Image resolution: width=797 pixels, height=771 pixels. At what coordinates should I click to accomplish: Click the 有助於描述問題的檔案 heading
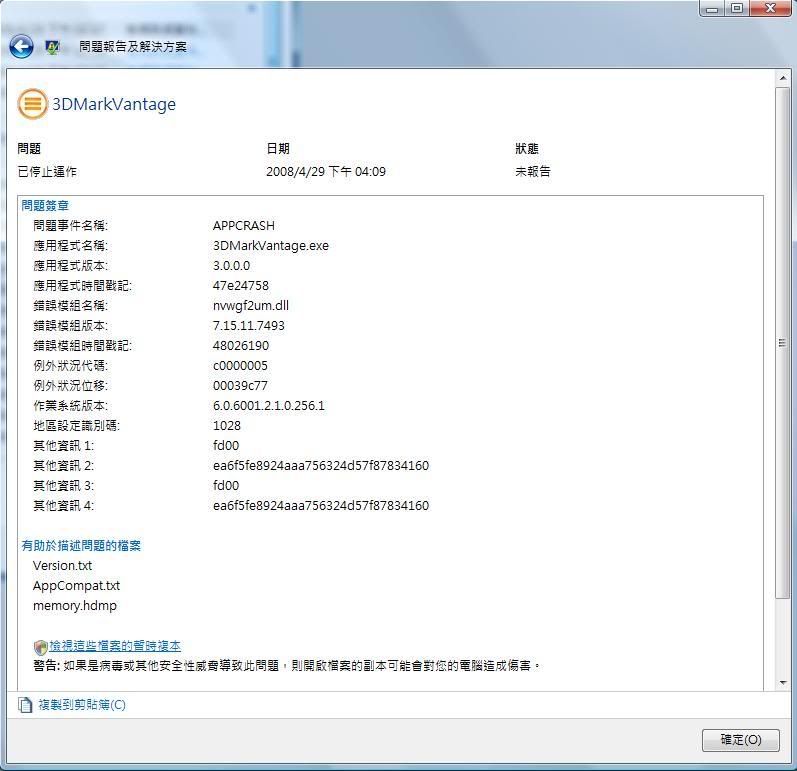click(x=81, y=545)
